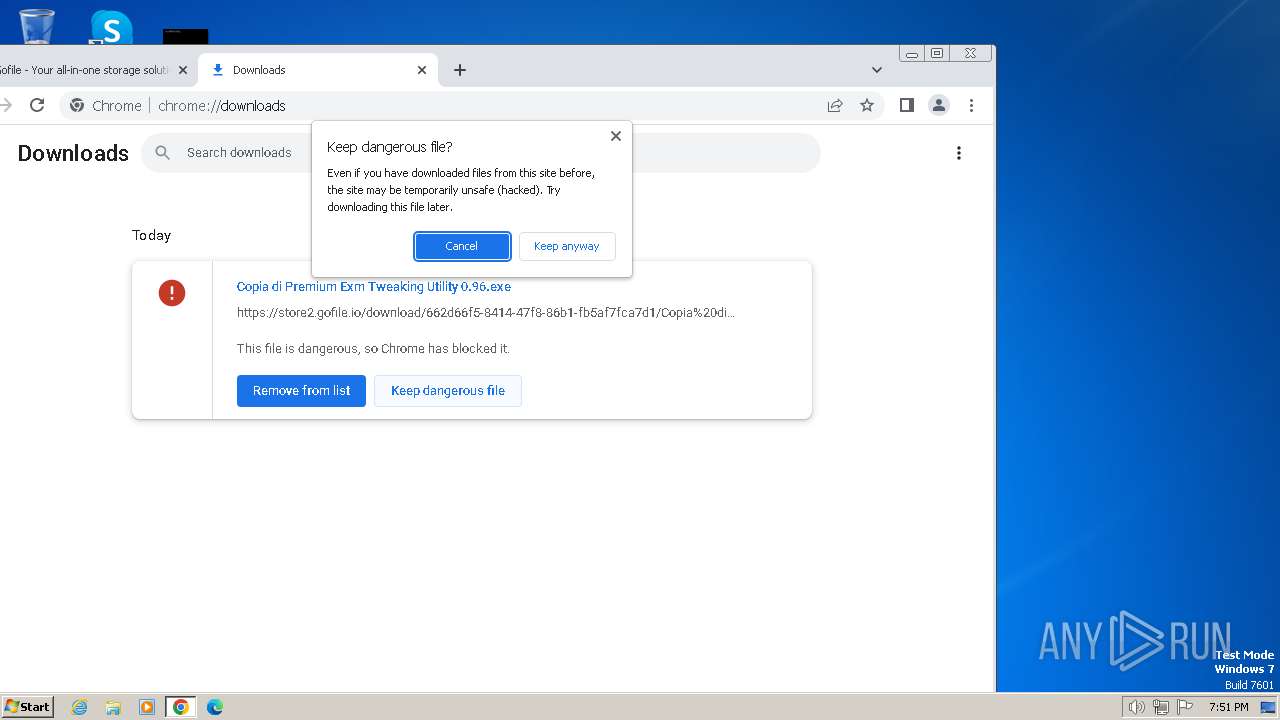The width and height of the screenshot is (1280, 720).
Task: Click Keep dangerous file button
Action: [448, 391]
